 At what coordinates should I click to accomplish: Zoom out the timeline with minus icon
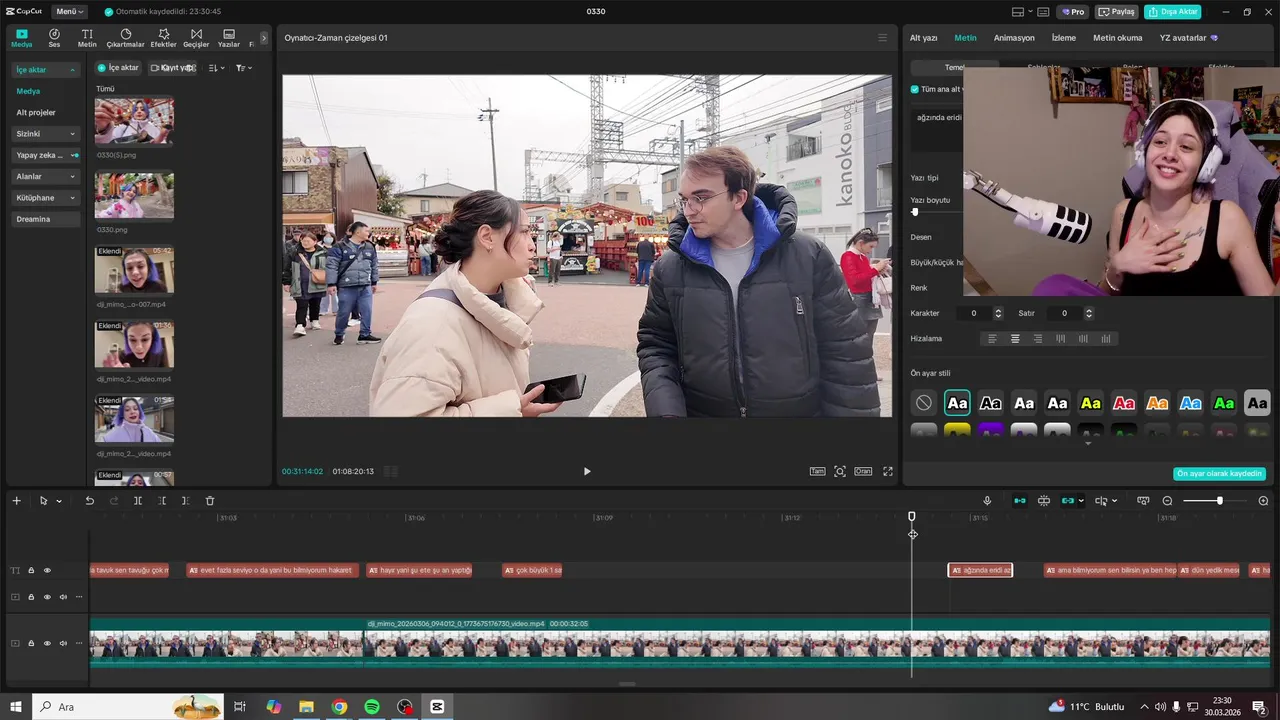pyautogui.click(x=1167, y=501)
